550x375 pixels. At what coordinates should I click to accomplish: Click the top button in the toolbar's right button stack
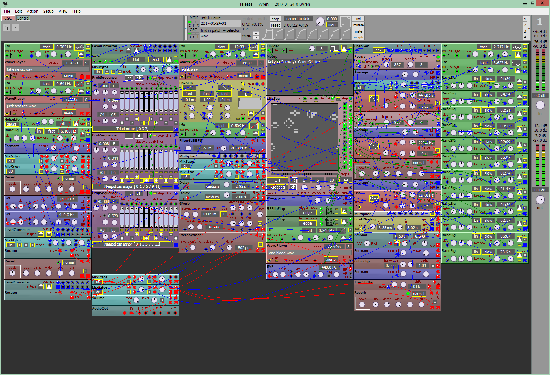358,19
